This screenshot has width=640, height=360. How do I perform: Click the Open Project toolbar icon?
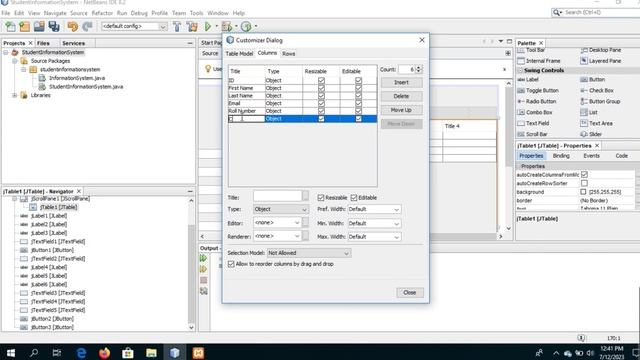point(39,27)
